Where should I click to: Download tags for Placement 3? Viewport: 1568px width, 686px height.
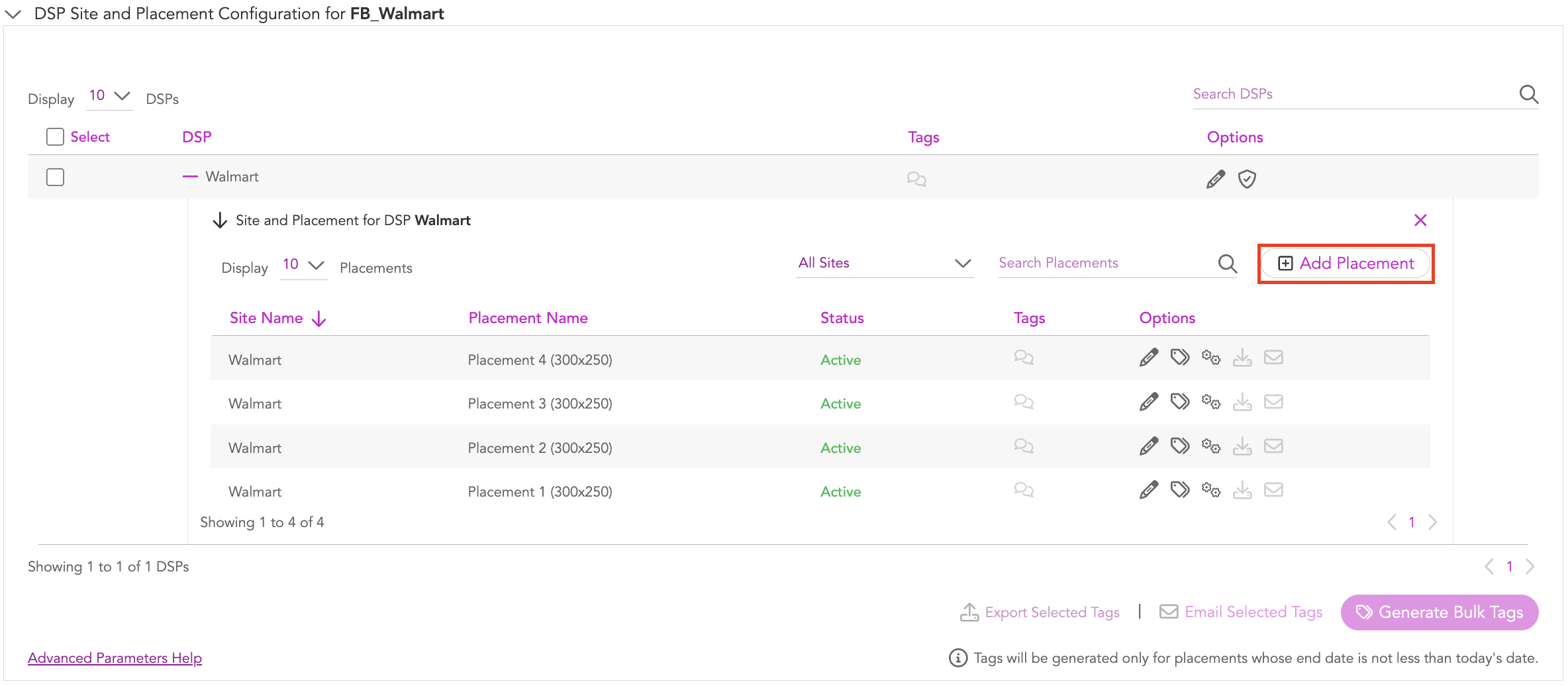tap(1242, 402)
